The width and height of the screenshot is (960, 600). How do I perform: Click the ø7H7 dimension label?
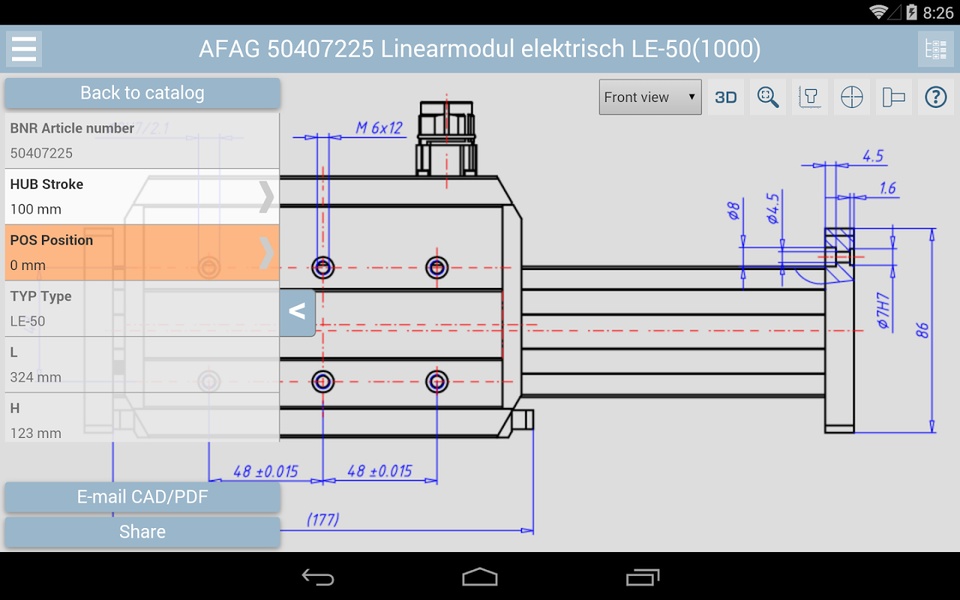882,311
